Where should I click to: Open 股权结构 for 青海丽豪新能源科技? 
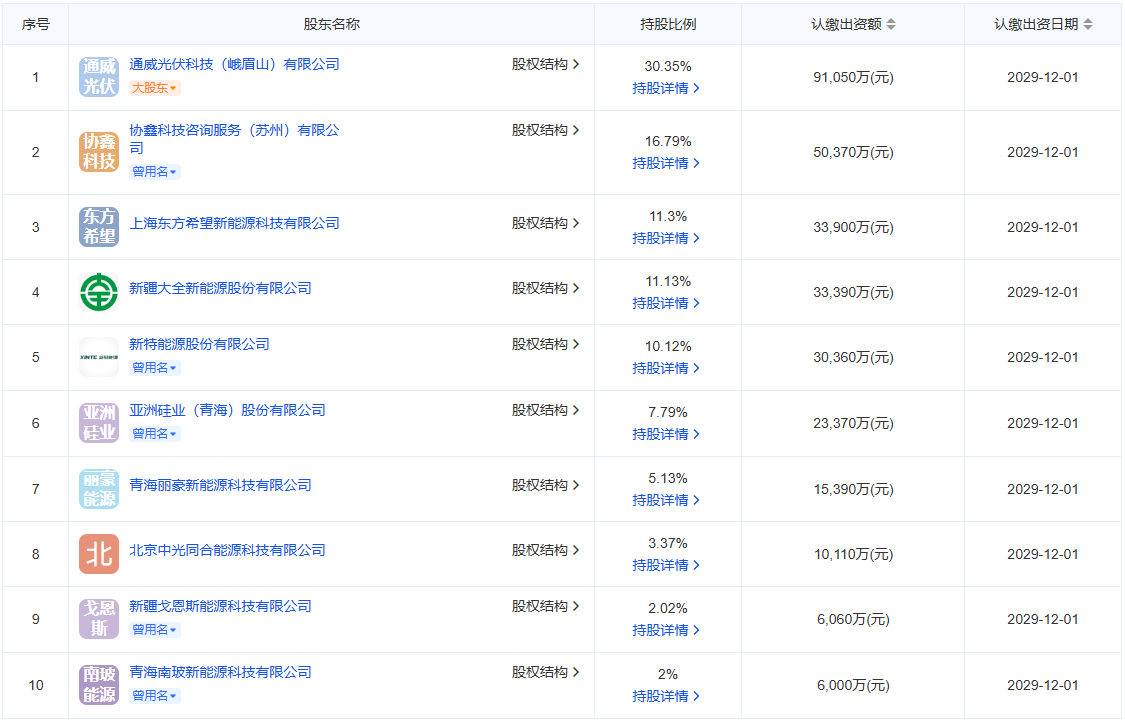pos(546,485)
